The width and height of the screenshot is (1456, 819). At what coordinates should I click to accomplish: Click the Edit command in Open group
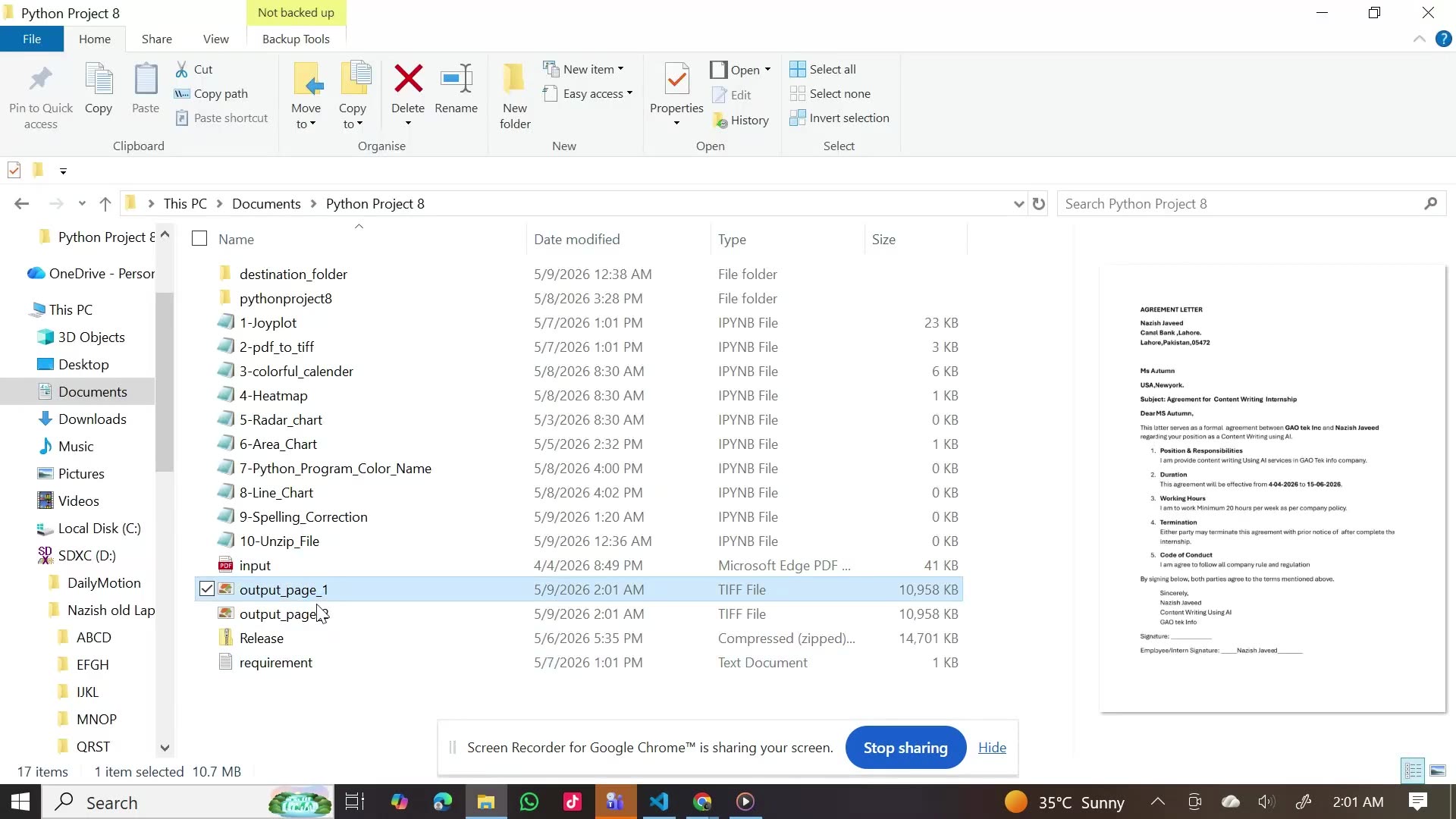click(733, 95)
